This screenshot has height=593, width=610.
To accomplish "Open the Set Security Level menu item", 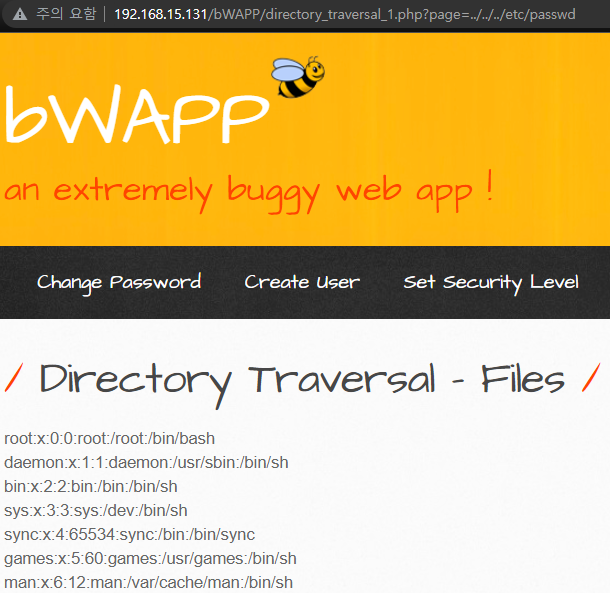I will (491, 283).
